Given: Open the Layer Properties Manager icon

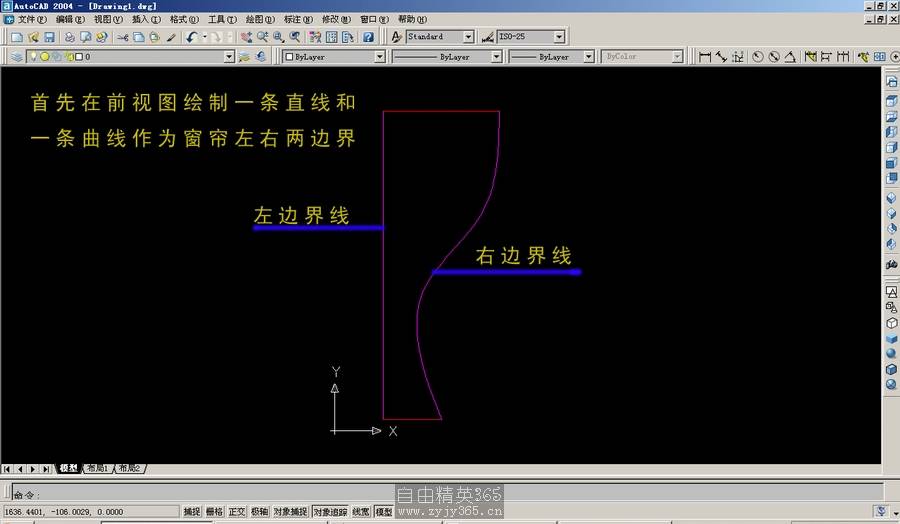Looking at the screenshot, I should pos(16,57).
